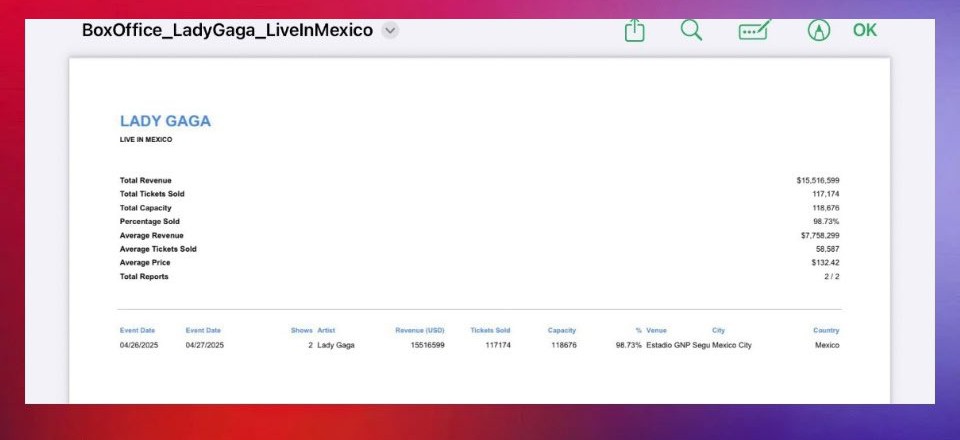
Task: Select the Venue column header
Action: (x=656, y=330)
